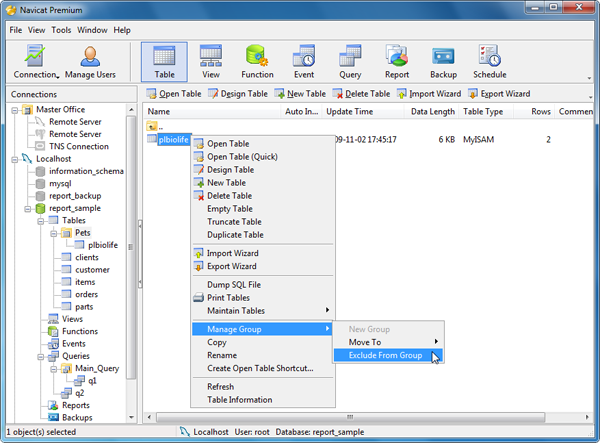Open the Tools menu
The image size is (600, 443).
(61, 30)
